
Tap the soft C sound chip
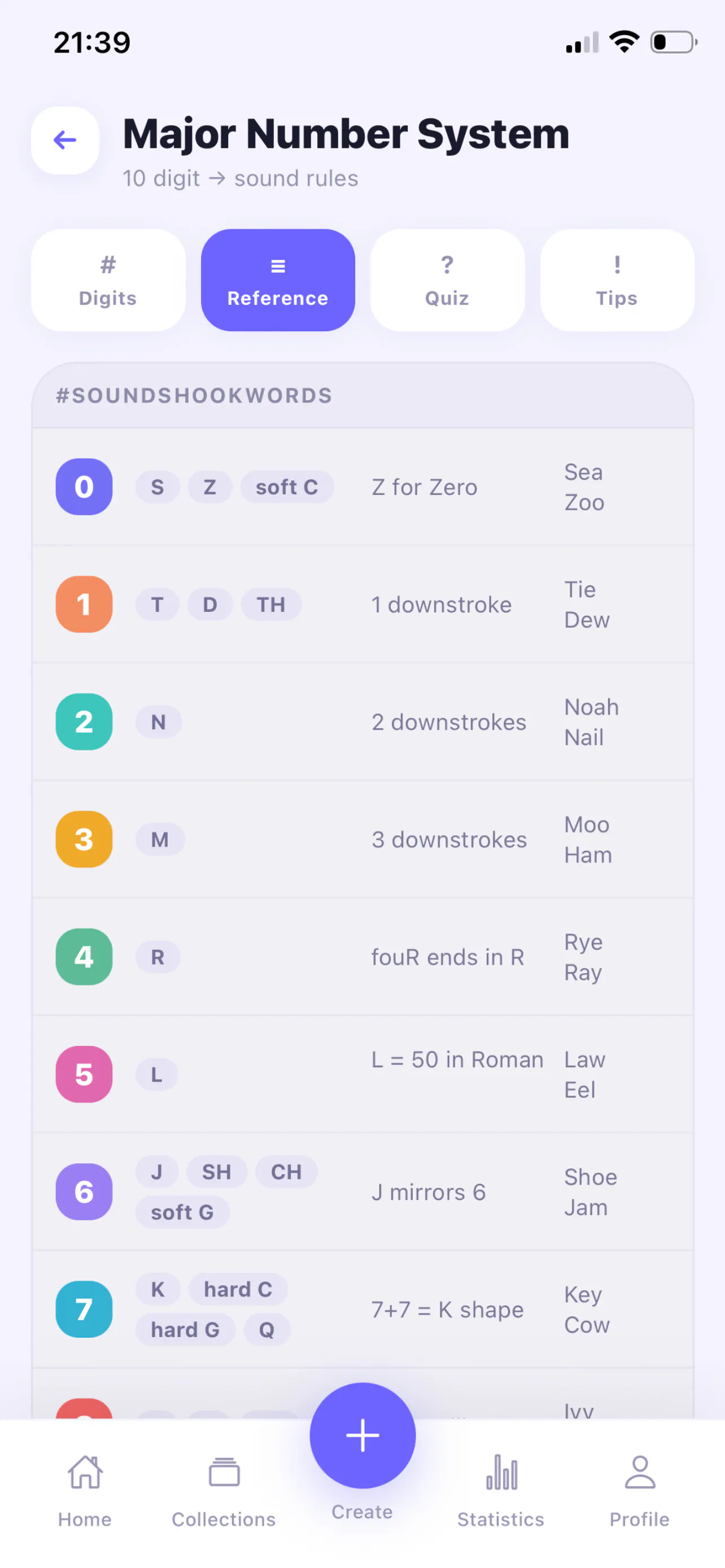[287, 487]
